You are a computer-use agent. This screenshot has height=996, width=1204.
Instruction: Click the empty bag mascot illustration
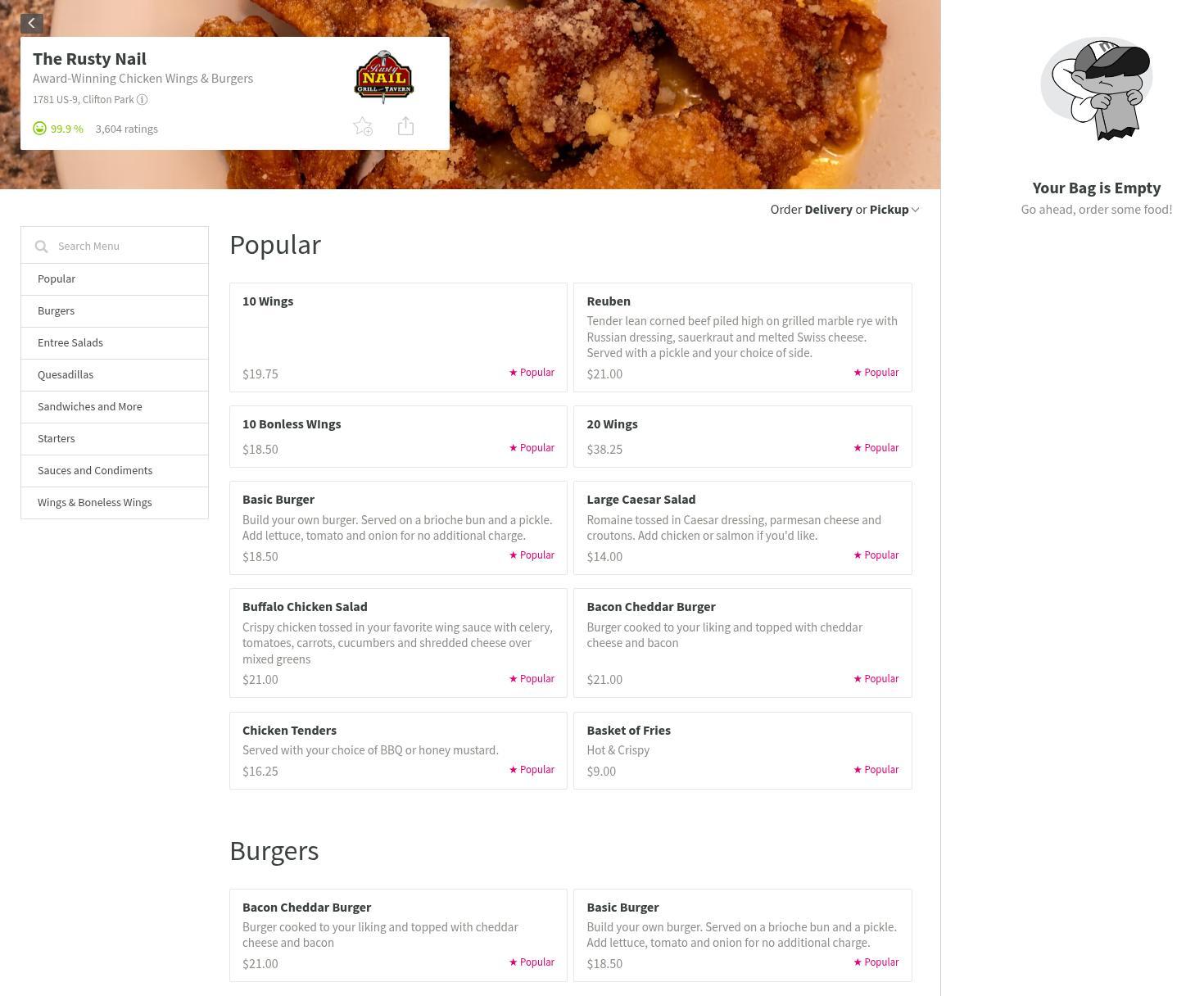[x=1097, y=88]
